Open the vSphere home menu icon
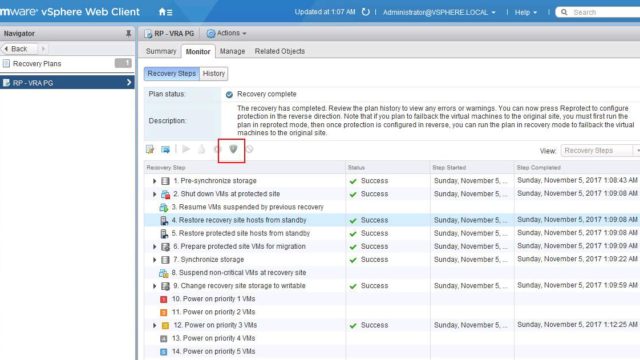 pos(165,12)
